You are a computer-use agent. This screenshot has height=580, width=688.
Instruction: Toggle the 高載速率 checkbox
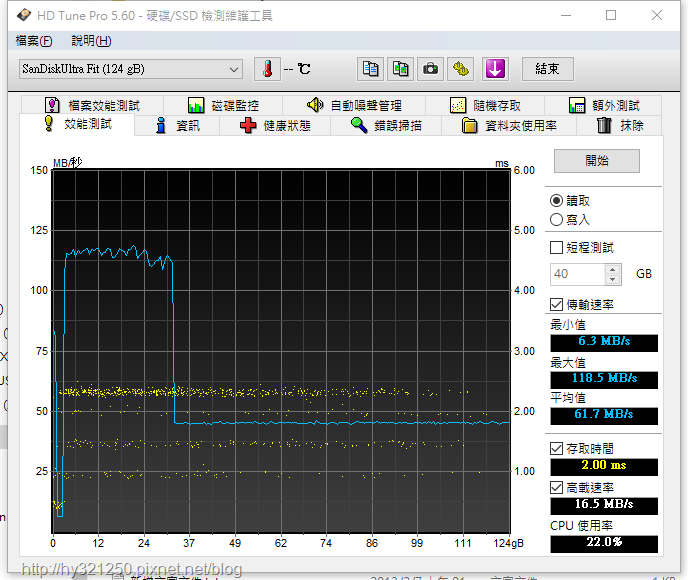click(556, 487)
